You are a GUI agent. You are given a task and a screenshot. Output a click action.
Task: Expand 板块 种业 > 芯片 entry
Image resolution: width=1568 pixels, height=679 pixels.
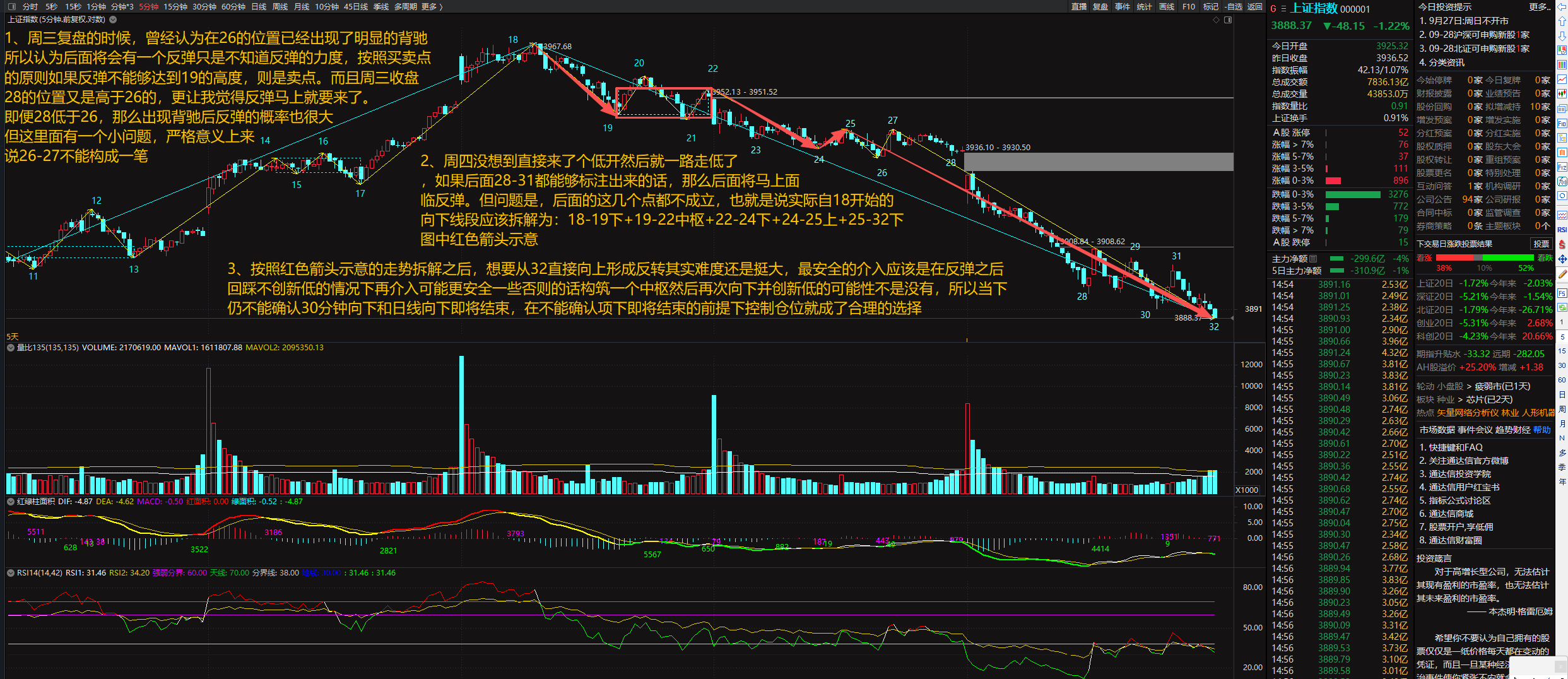(x=1465, y=399)
